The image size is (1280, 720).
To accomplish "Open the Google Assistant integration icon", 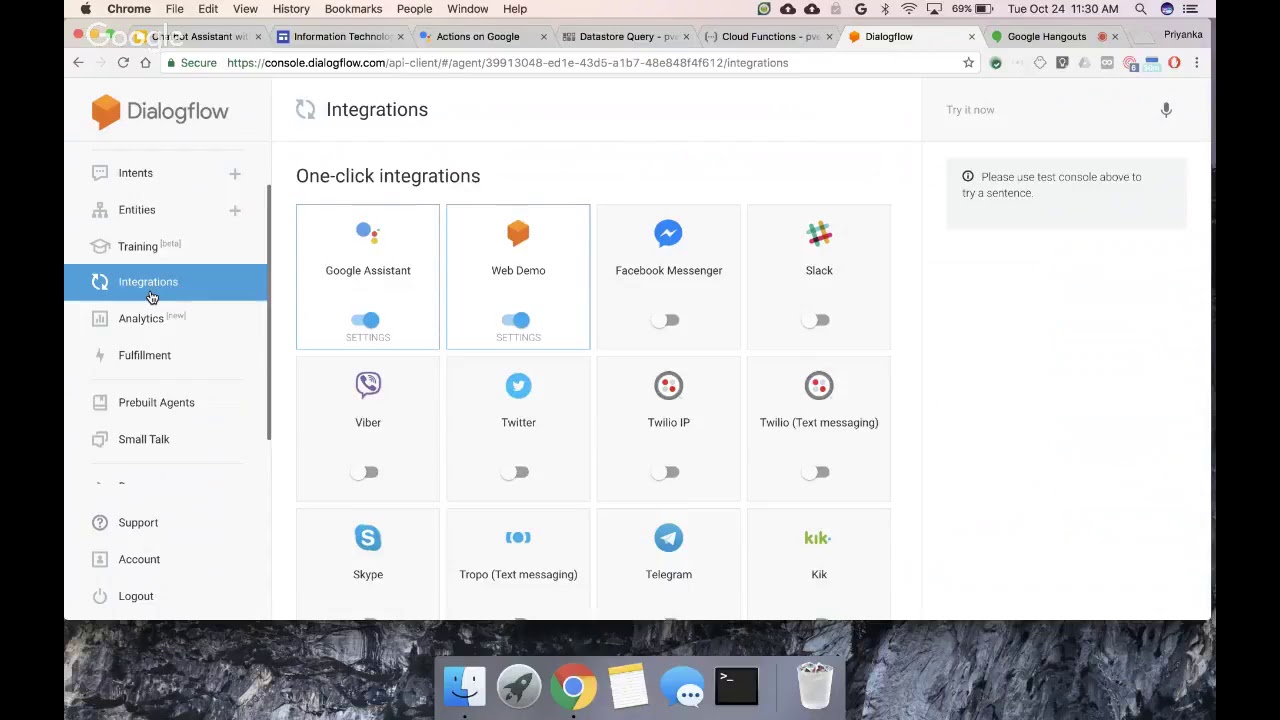I will (367, 233).
